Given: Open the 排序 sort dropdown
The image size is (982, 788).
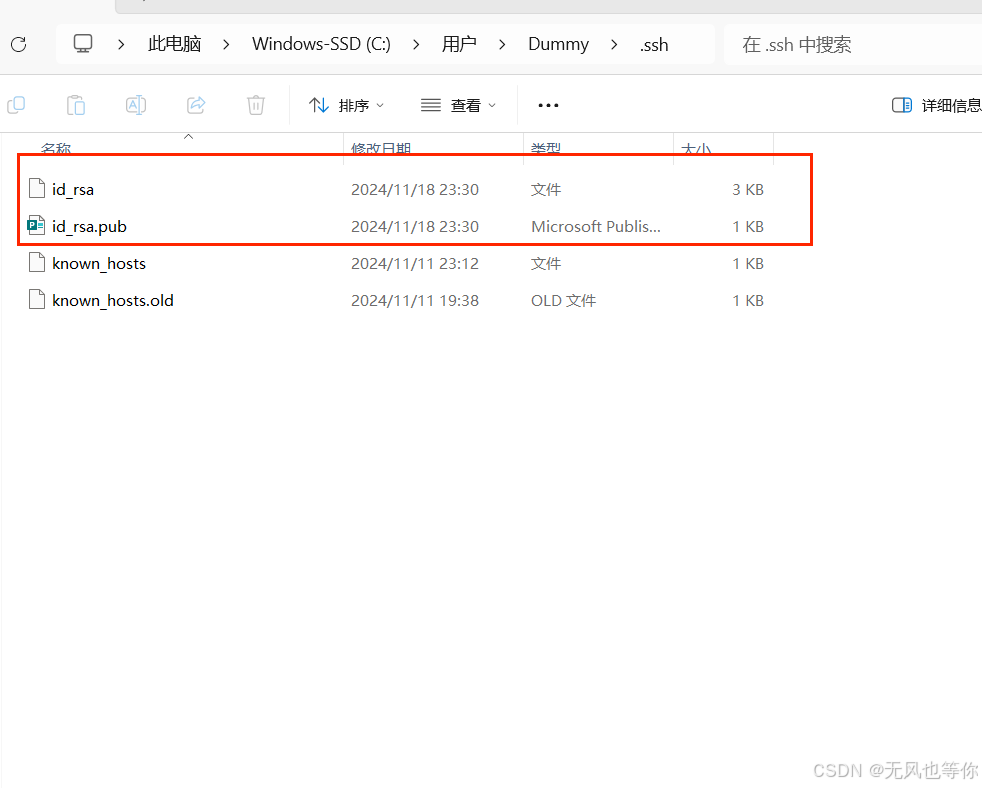Looking at the screenshot, I should coord(346,105).
